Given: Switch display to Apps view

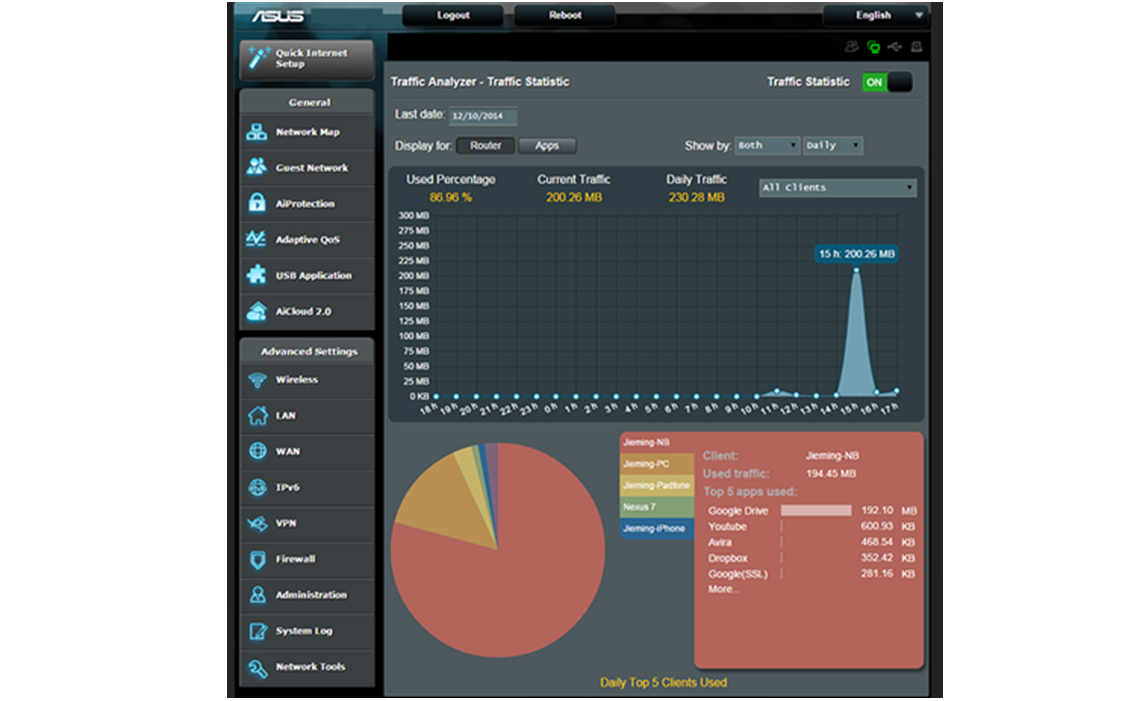Looking at the screenshot, I should point(547,146).
